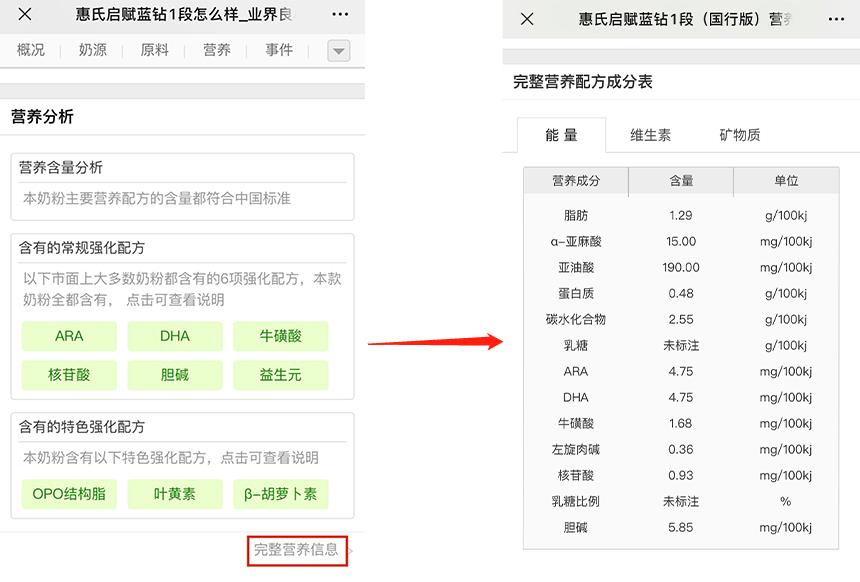Screen dimensions: 860x582
Task: Open the 益生元 tag description
Action: tap(281, 375)
